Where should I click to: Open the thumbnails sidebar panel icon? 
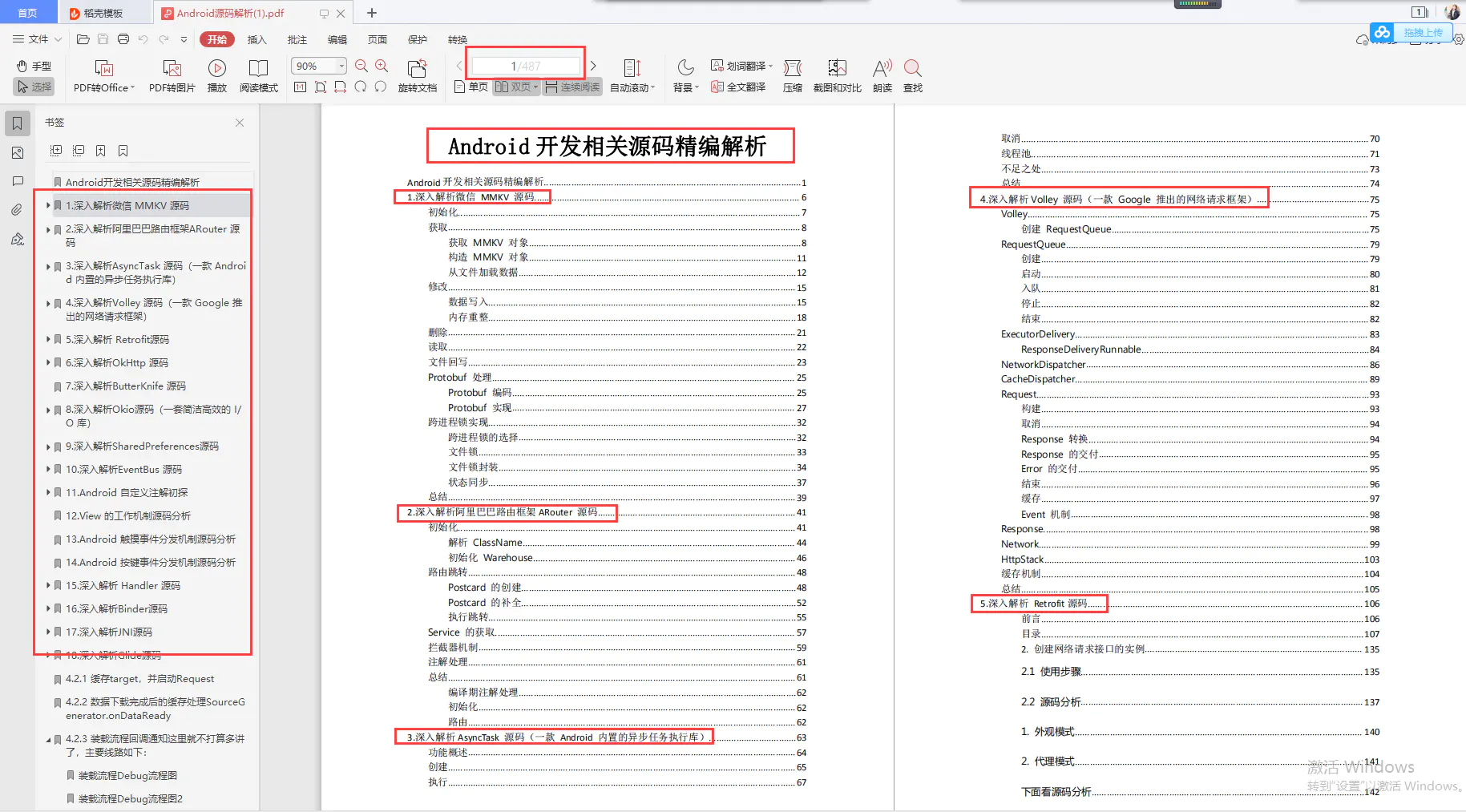pos(17,152)
